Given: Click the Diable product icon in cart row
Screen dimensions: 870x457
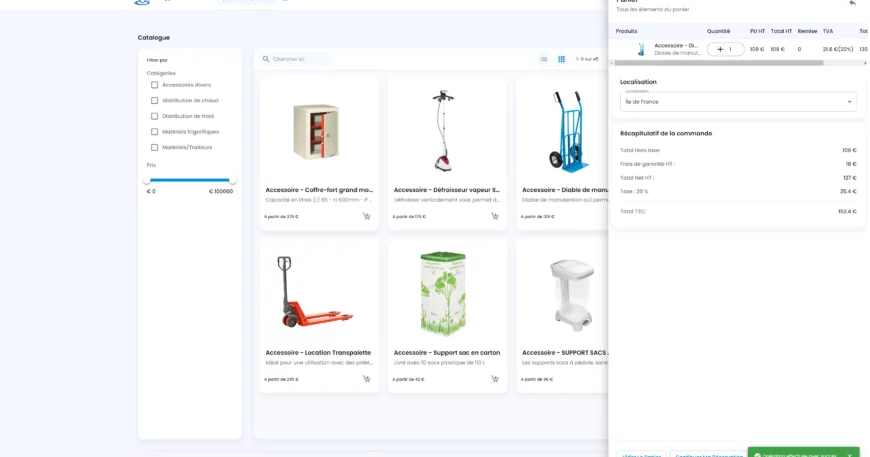Looking at the screenshot, I should click(x=641, y=49).
